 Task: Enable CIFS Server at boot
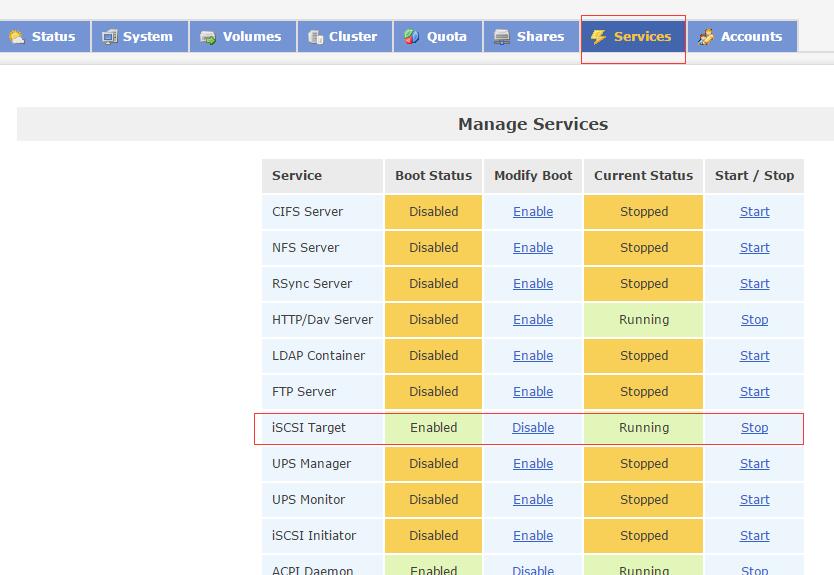(x=533, y=212)
